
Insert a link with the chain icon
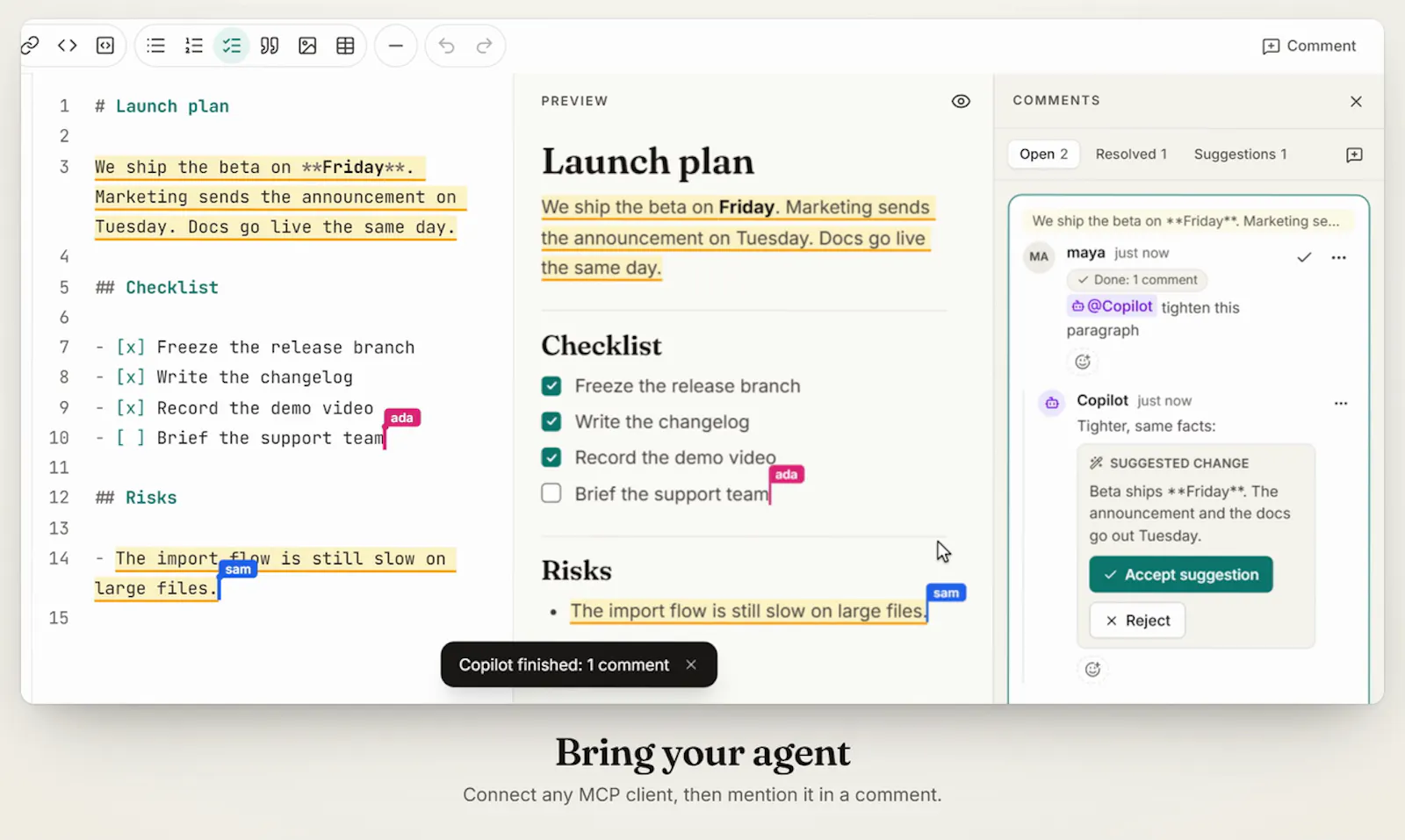pyautogui.click(x=30, y=46)
